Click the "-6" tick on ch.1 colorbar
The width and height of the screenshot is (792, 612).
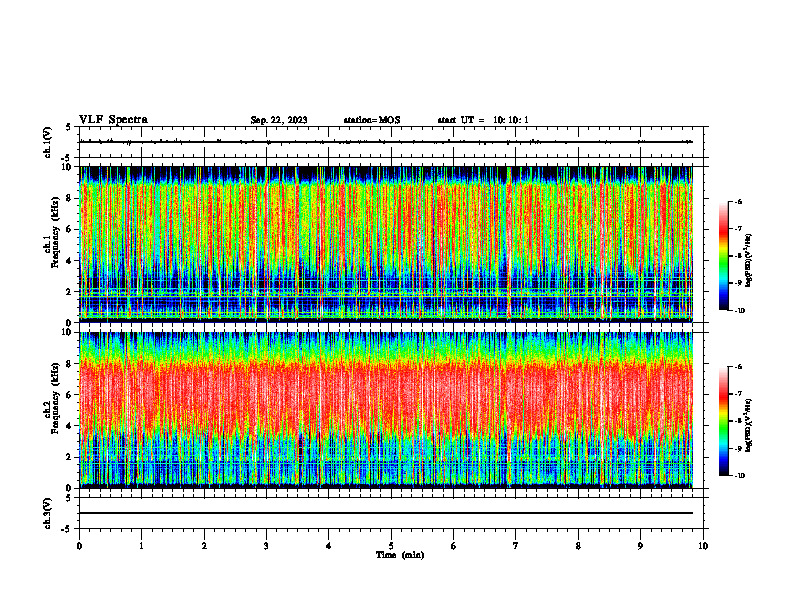(x=738, y=201)
